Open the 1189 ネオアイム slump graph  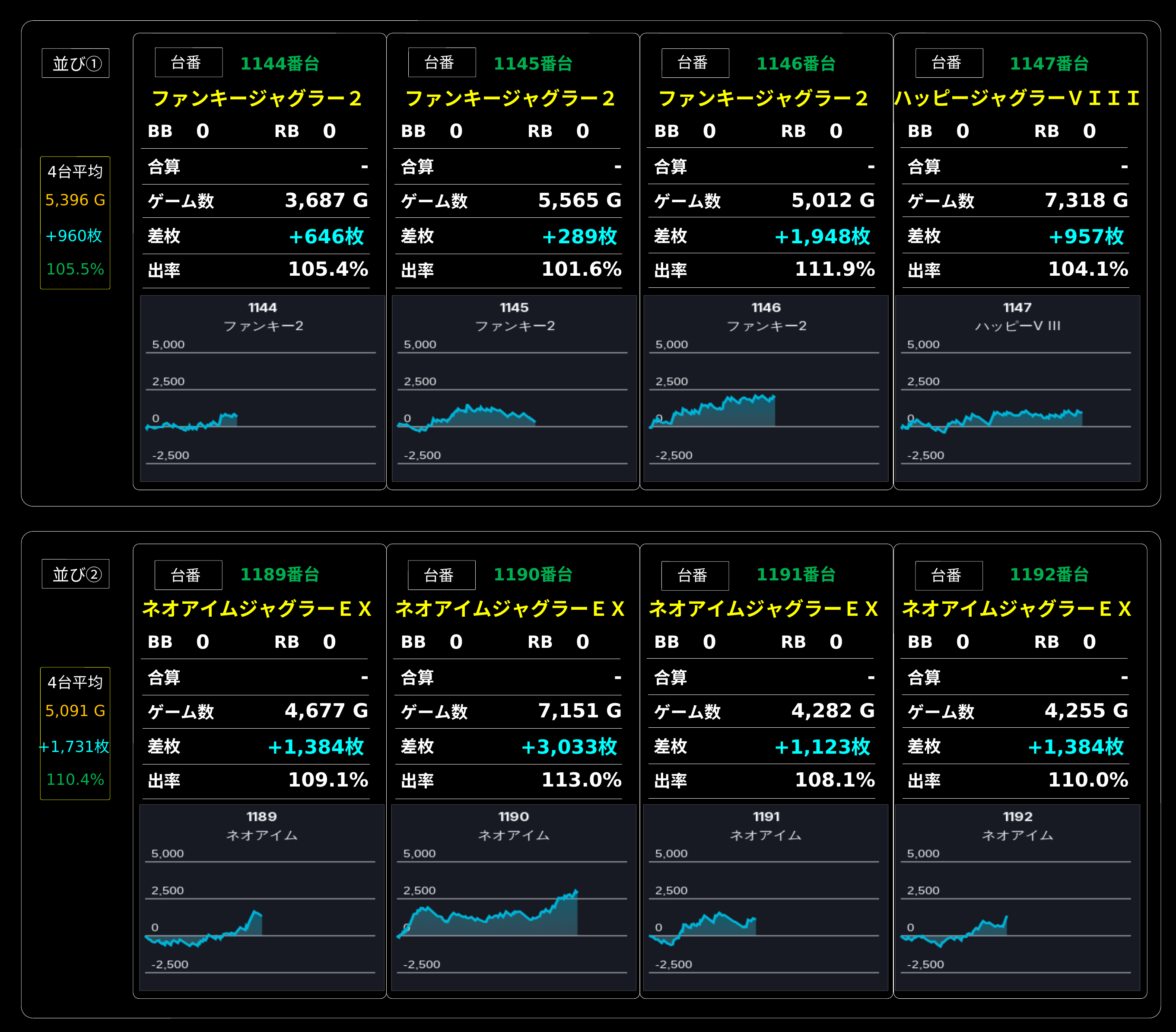coord(262,897)
